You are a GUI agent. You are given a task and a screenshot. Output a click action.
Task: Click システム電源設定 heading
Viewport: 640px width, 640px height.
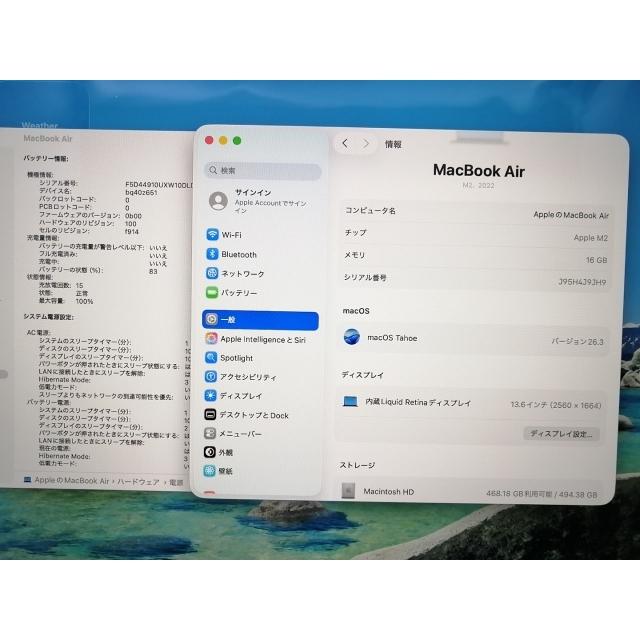tap(49, 317)
